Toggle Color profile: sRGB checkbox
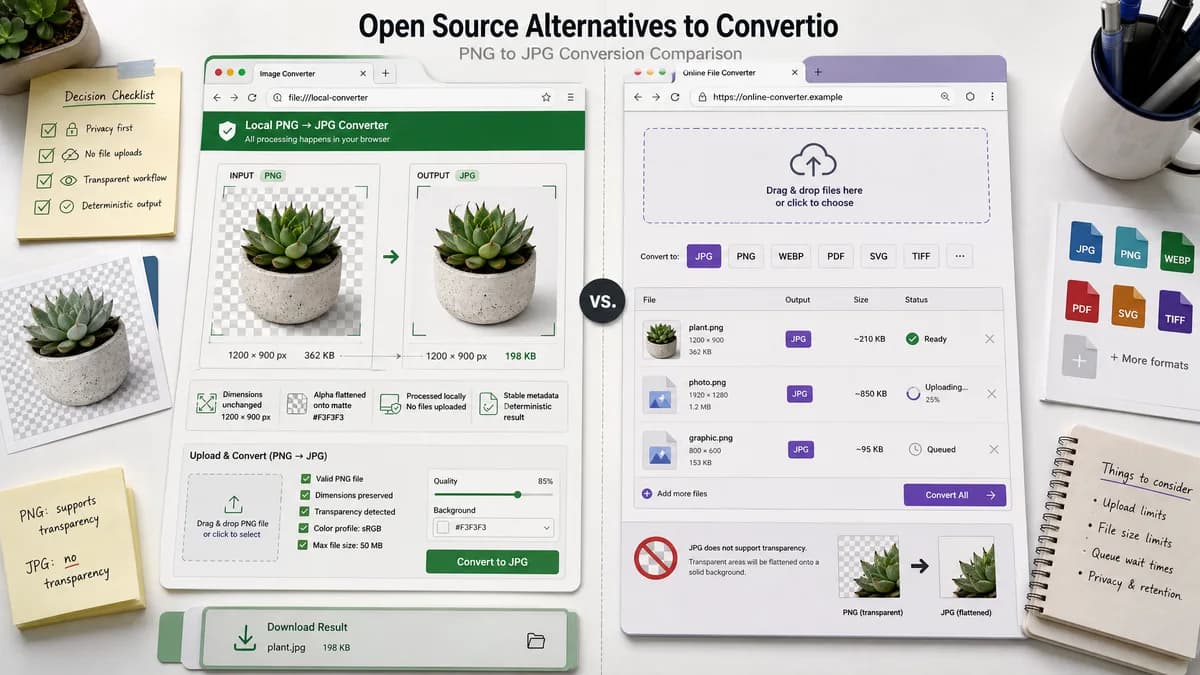 coord(304,528)
